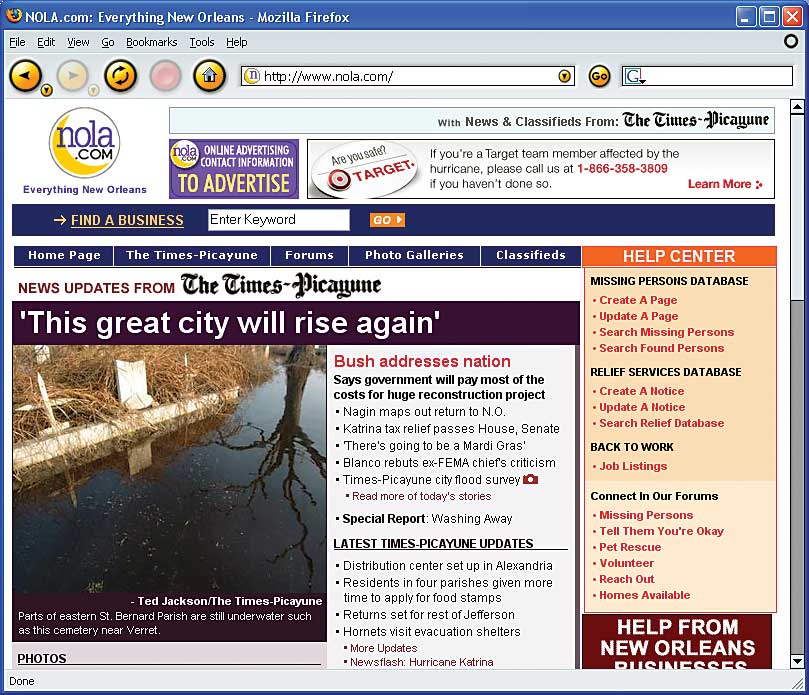The width and height of the screenshot is (809, 695).
Task: Open Distribution center set up in Alexandria
Action: [x=447, y=566]
